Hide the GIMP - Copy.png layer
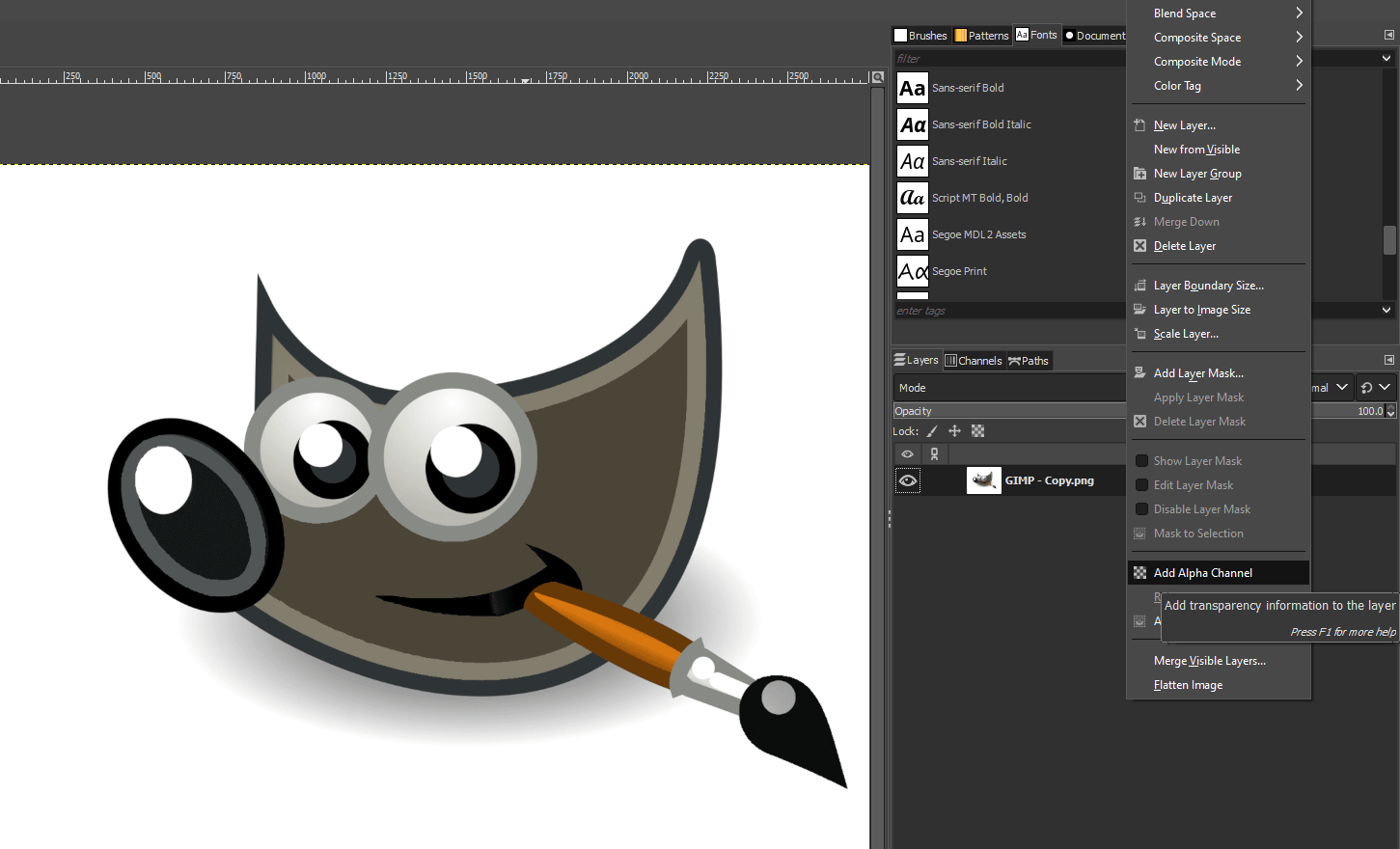The height and width of the screenshot is (849, 1400). point(907,479)
